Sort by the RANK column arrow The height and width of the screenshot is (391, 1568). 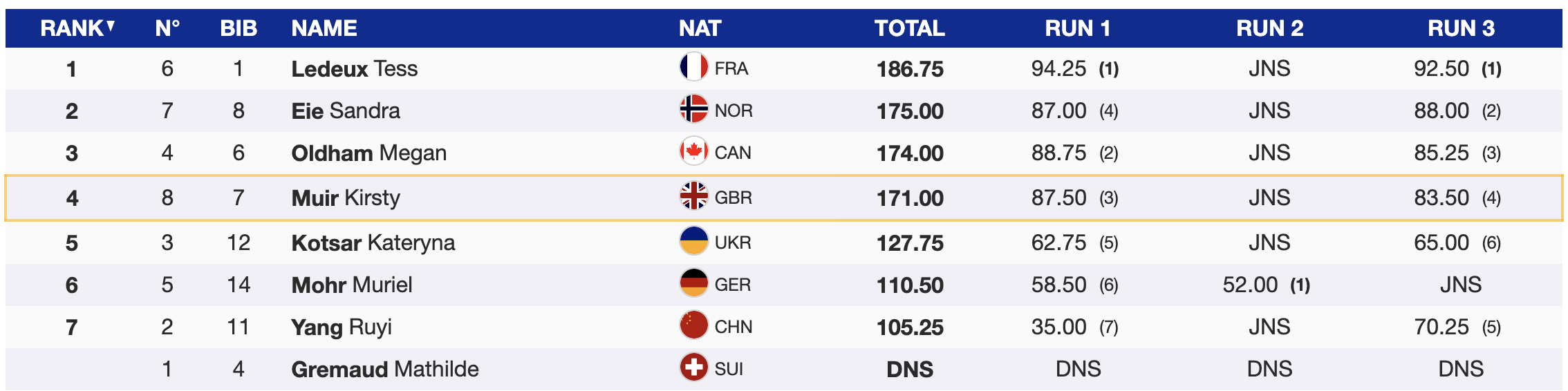click(x=111, y=26)
